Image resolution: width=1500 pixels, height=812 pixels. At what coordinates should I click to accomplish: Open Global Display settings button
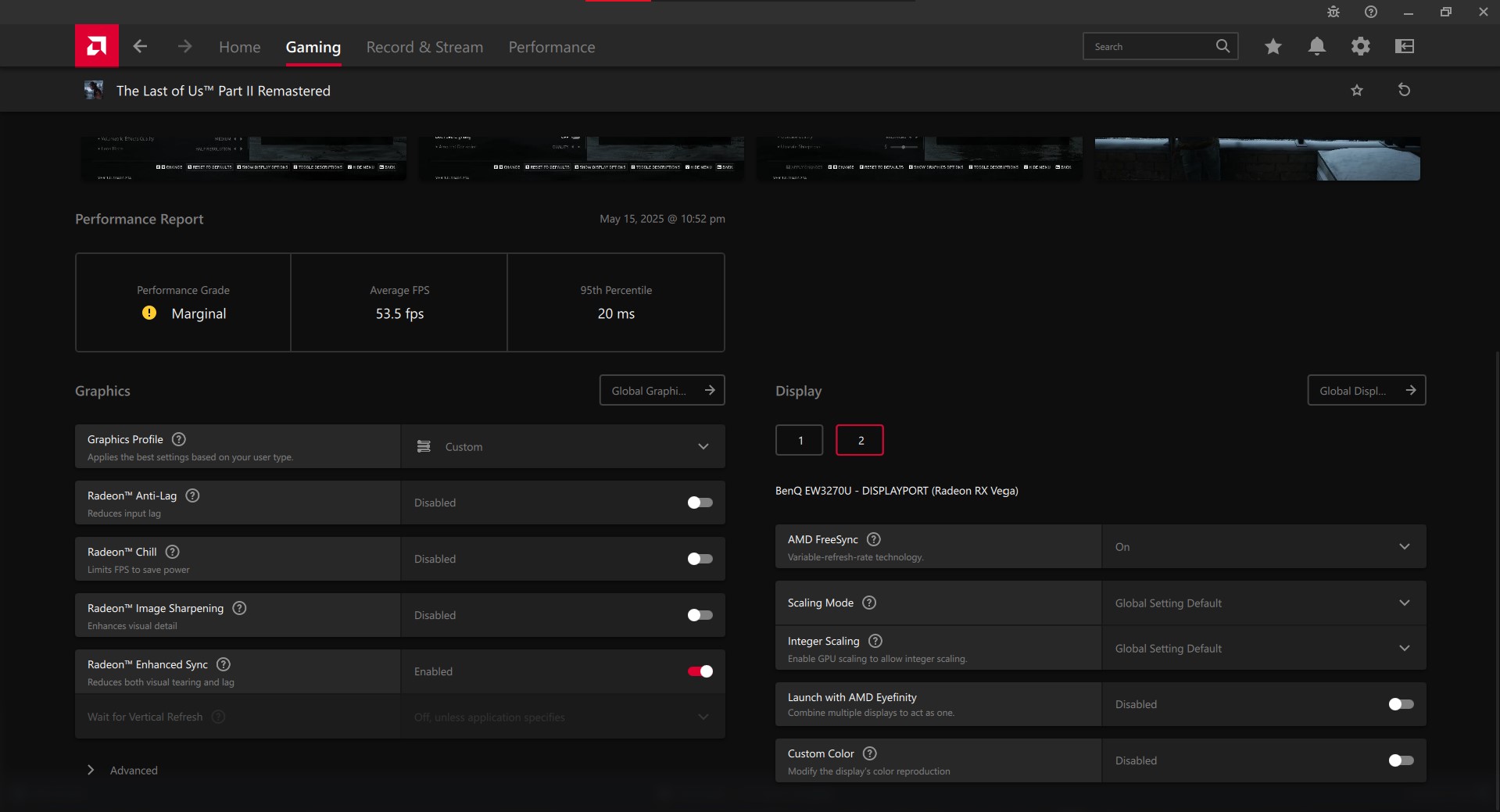[x=1367, y=390]
